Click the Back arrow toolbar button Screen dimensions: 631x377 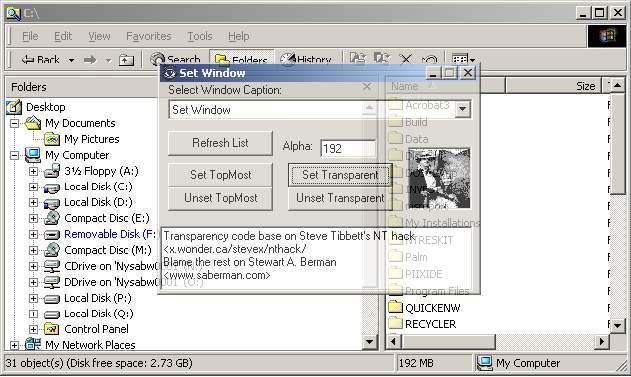(x=40, y=60)
